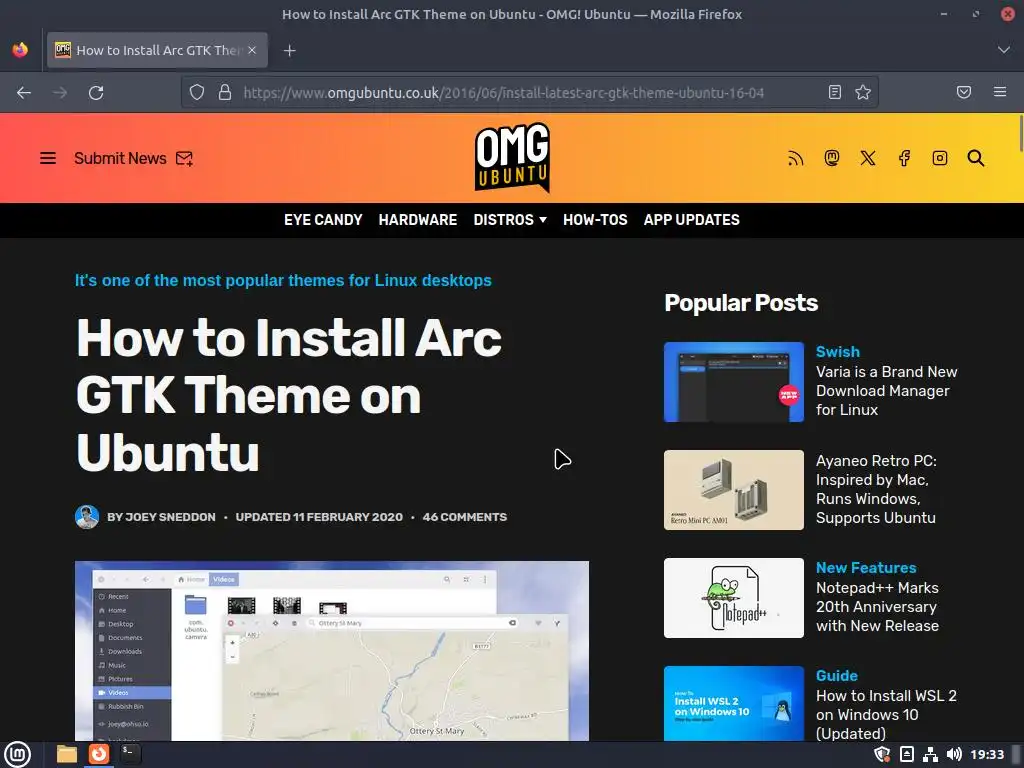Viewport: 1024px width, 768px height.
Task: Open Firefox application menu hamburger icon
Action: point(1000,92)
